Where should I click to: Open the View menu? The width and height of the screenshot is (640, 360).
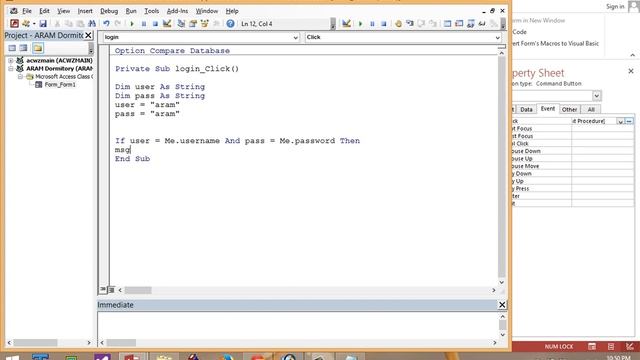(x=63, y=11)
